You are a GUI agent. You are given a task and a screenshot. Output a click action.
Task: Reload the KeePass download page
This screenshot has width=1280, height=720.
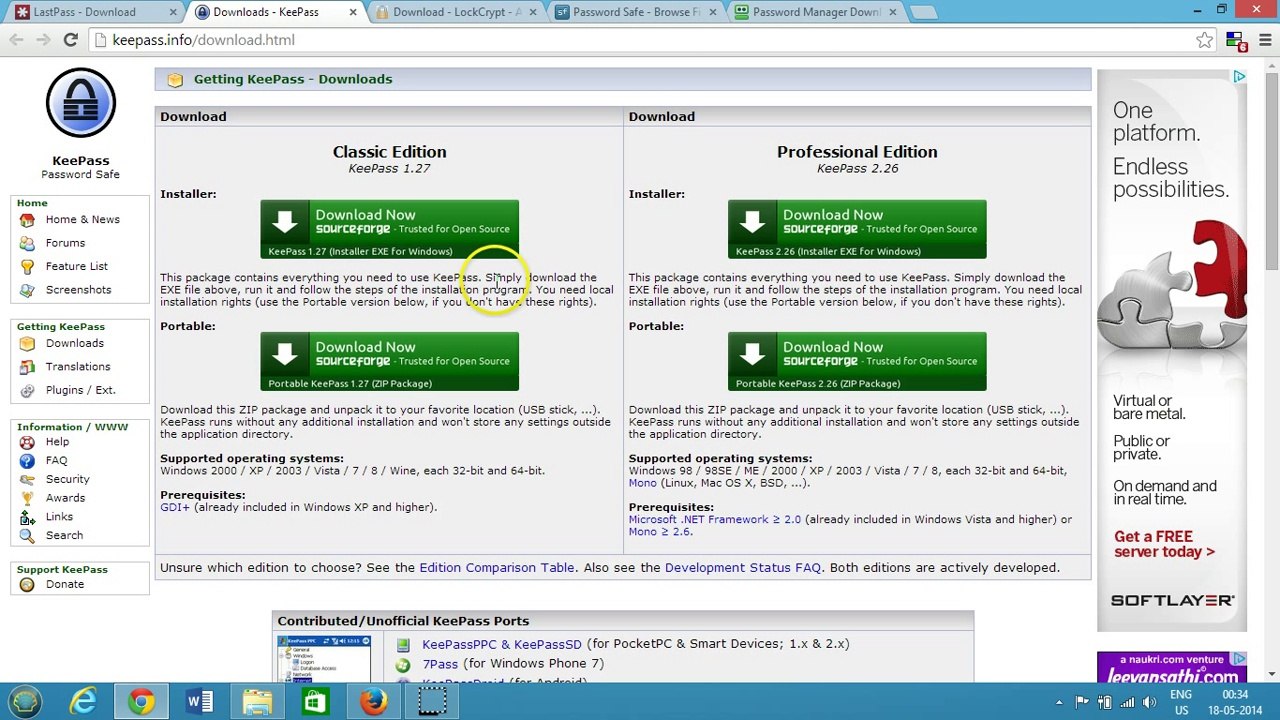click(70, 40)
